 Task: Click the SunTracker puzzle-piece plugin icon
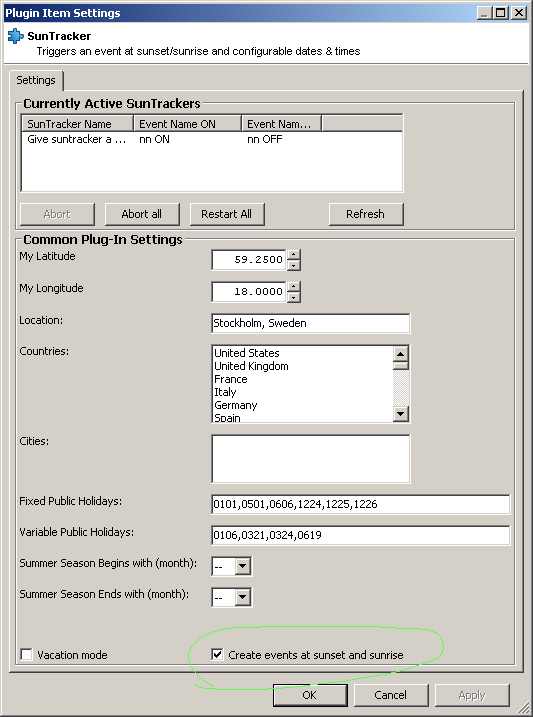tap(15, 36)
